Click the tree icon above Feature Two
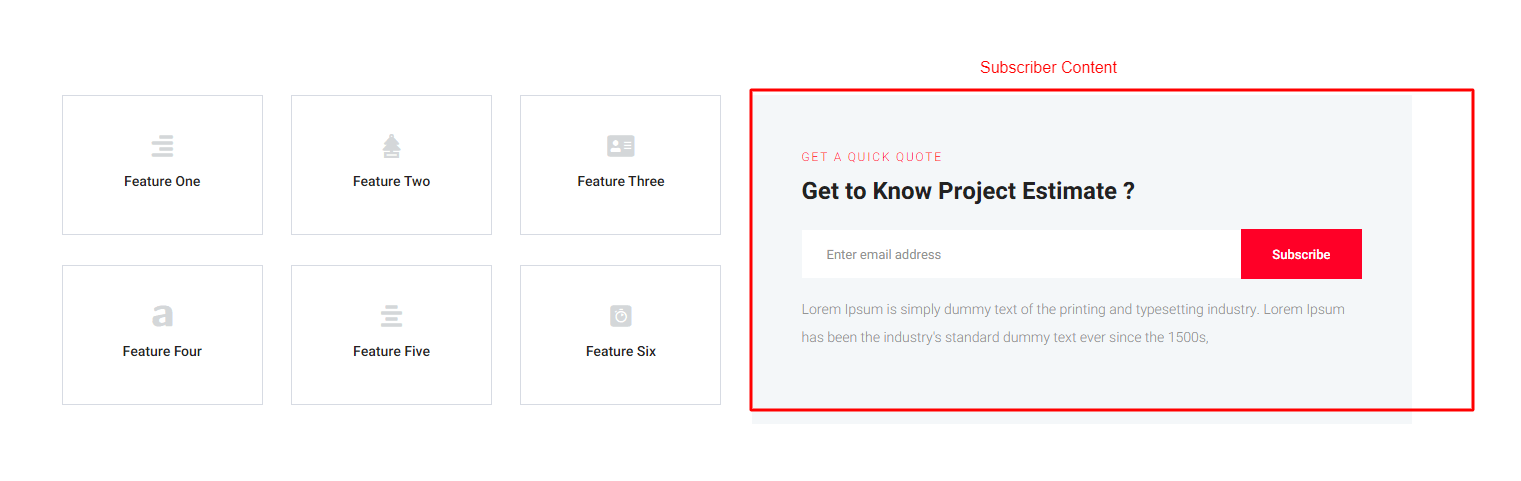This screenshot has height=481, width=1521. click(x=391, y=146)
